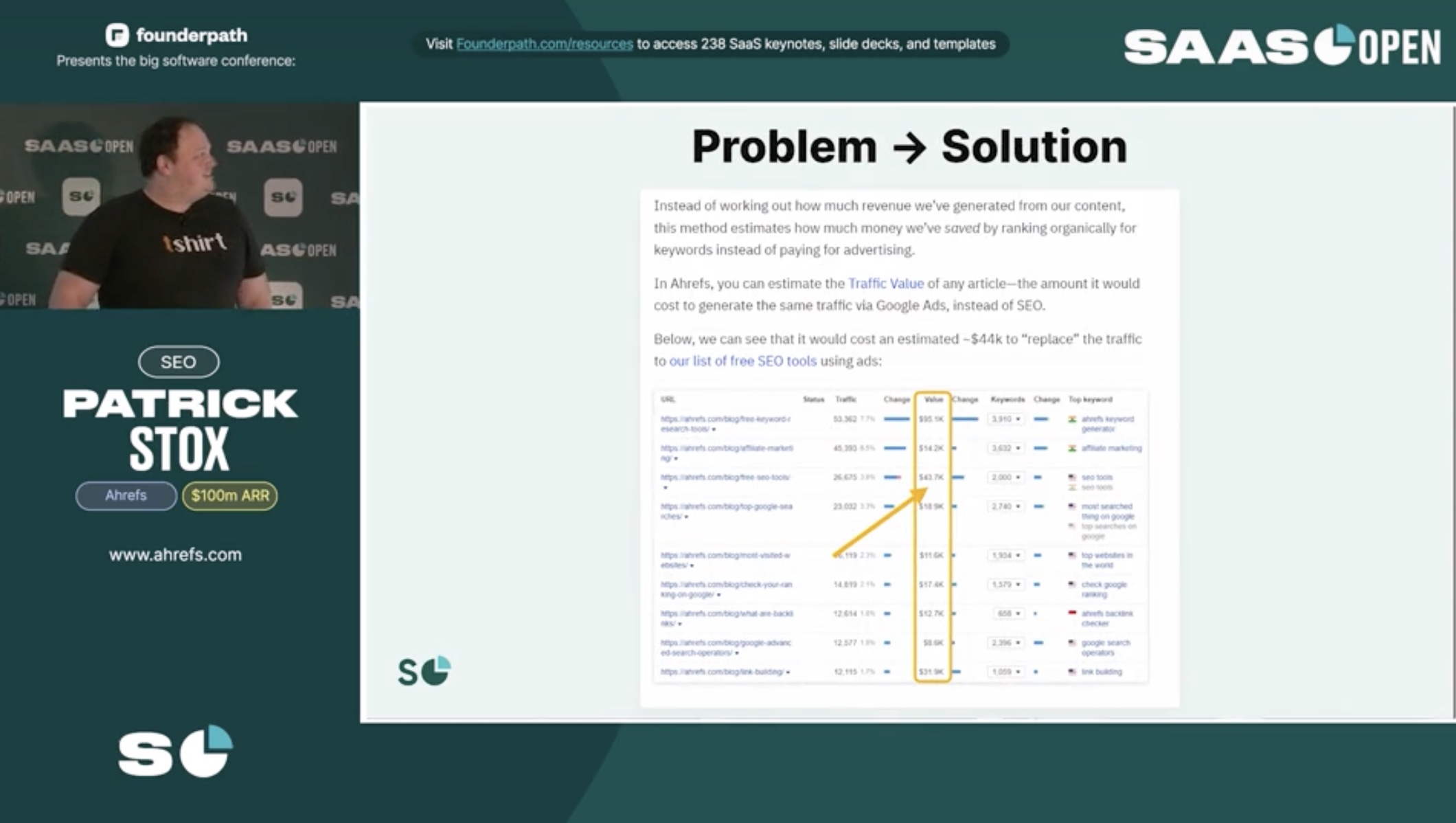Click the speaker video thumbnail
The width and height of the screenshot is (1456, 823).
pyautogui.click(x=179, y=206)
